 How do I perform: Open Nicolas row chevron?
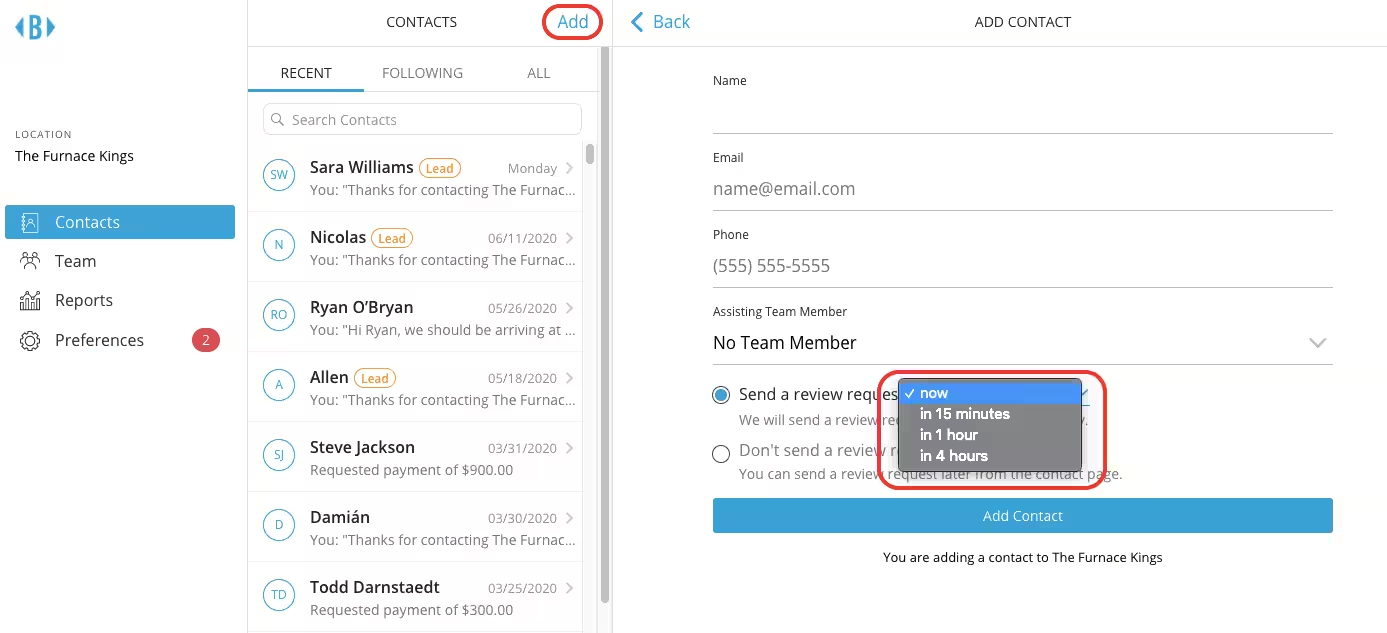[x=570, y=238]
